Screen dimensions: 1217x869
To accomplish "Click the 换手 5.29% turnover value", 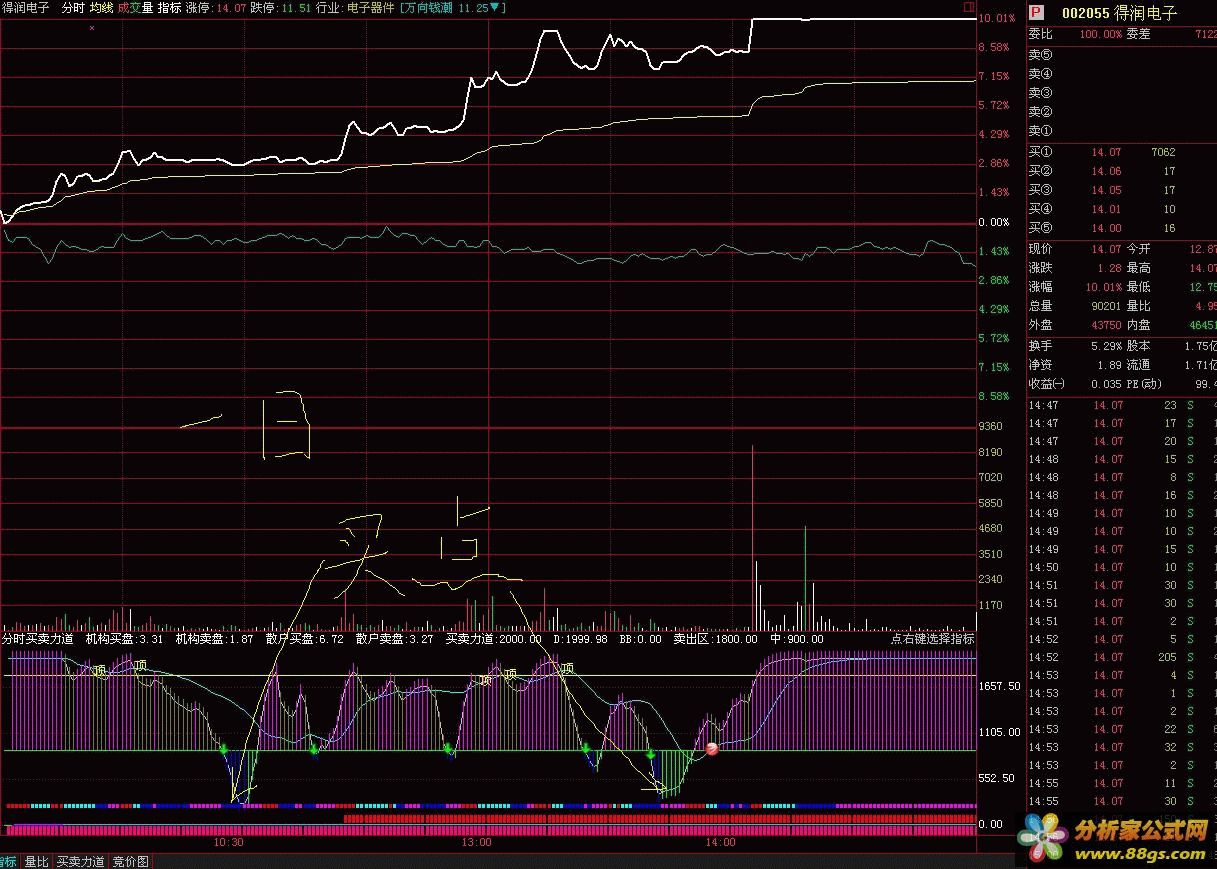I will point(1105,345).
